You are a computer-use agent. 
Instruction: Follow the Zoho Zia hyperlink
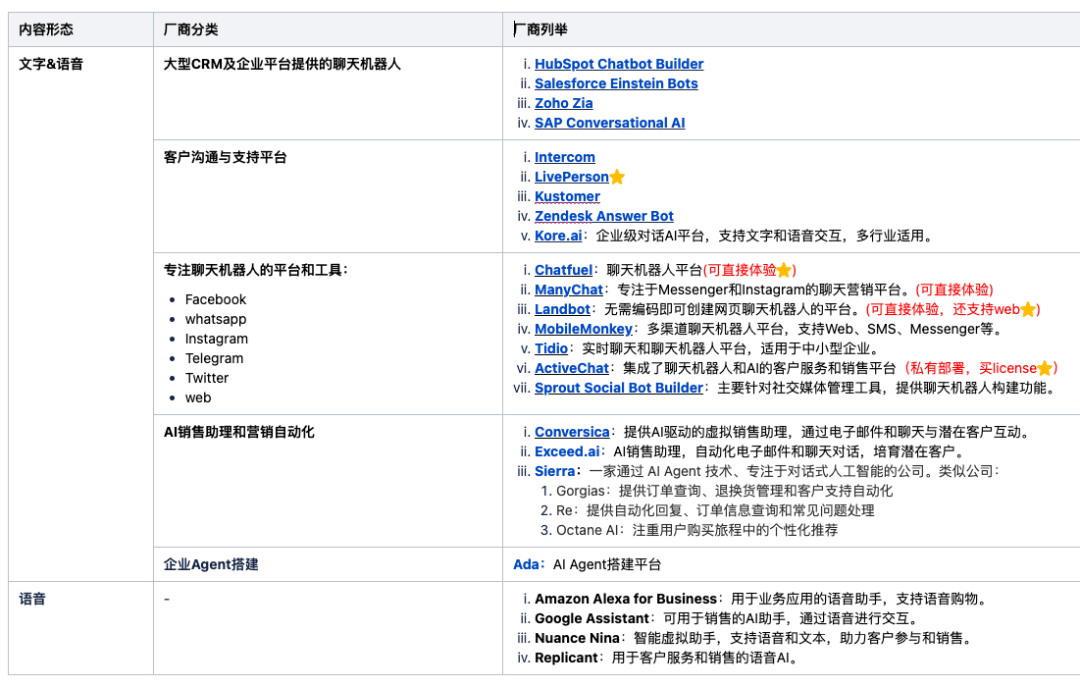point(563,103)
